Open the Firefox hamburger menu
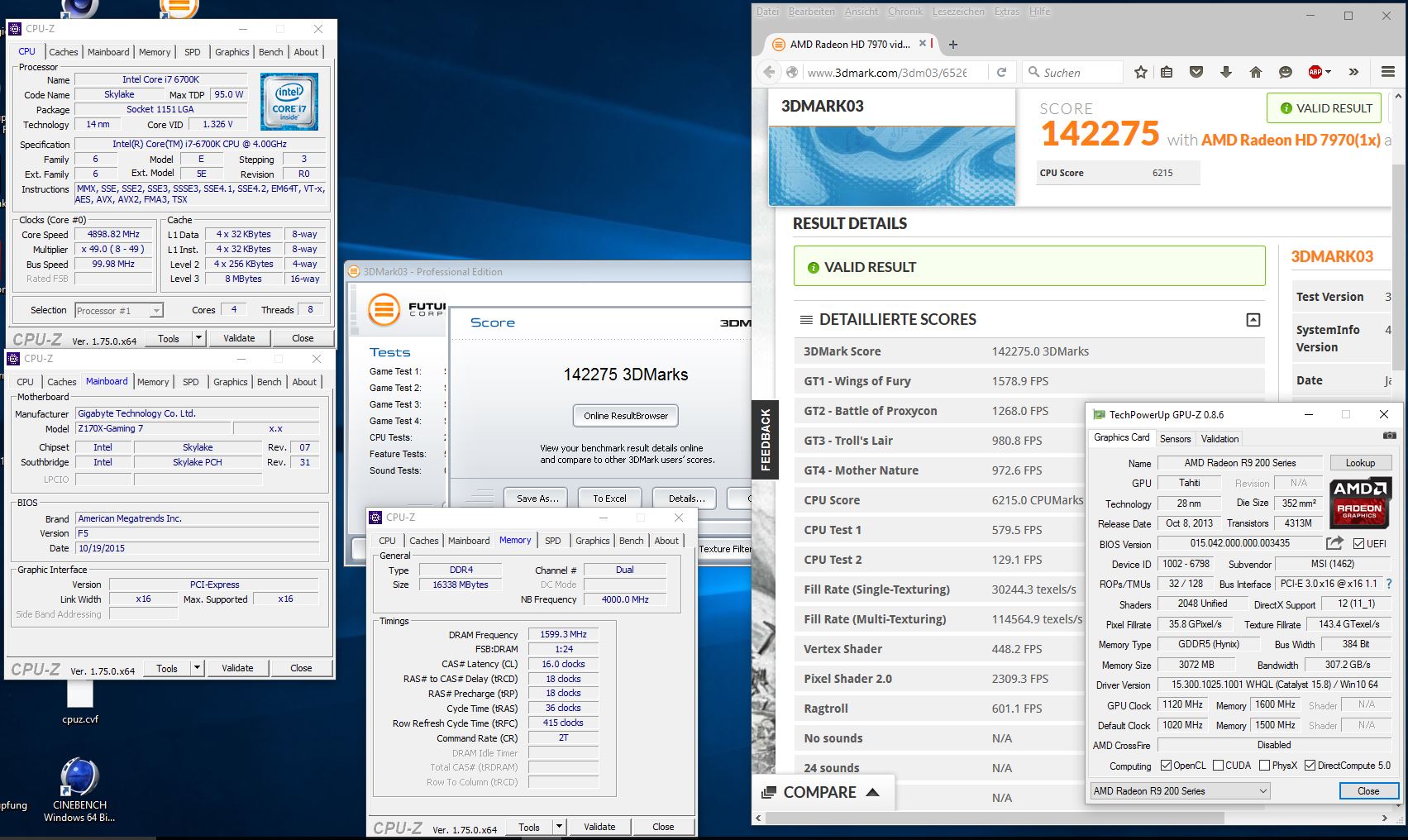 coord(1388,72)
